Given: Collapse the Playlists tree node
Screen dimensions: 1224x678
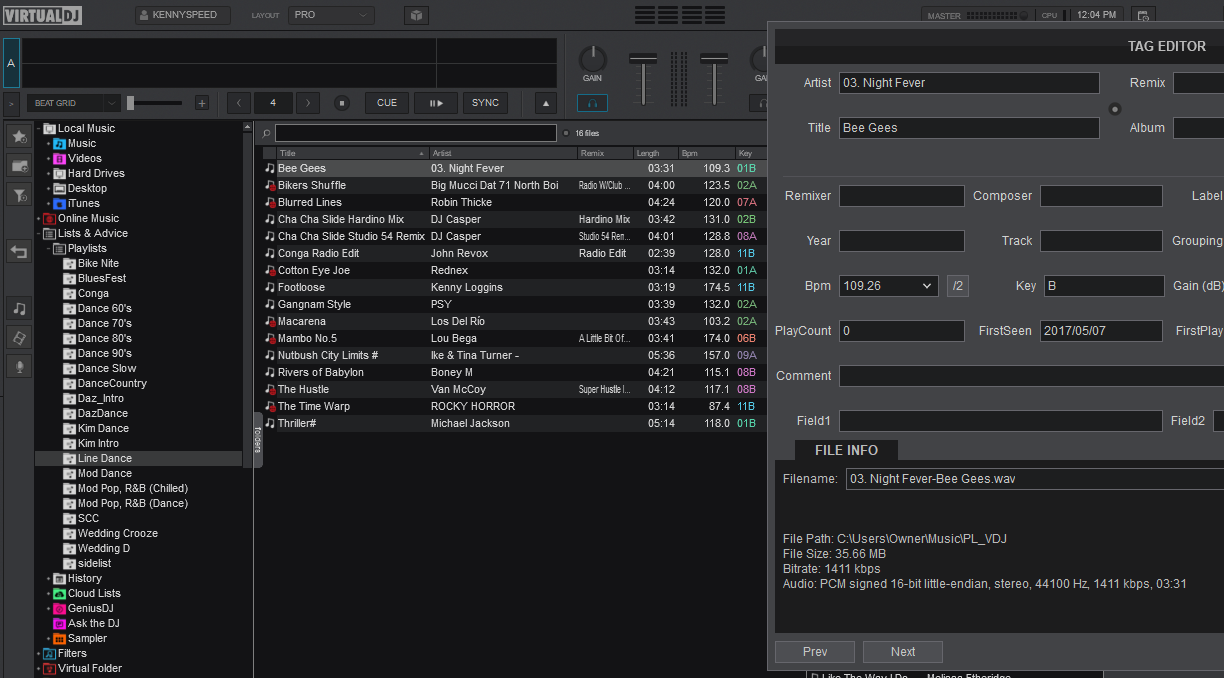Looking at the screenshot, I should tap(49, 249).
